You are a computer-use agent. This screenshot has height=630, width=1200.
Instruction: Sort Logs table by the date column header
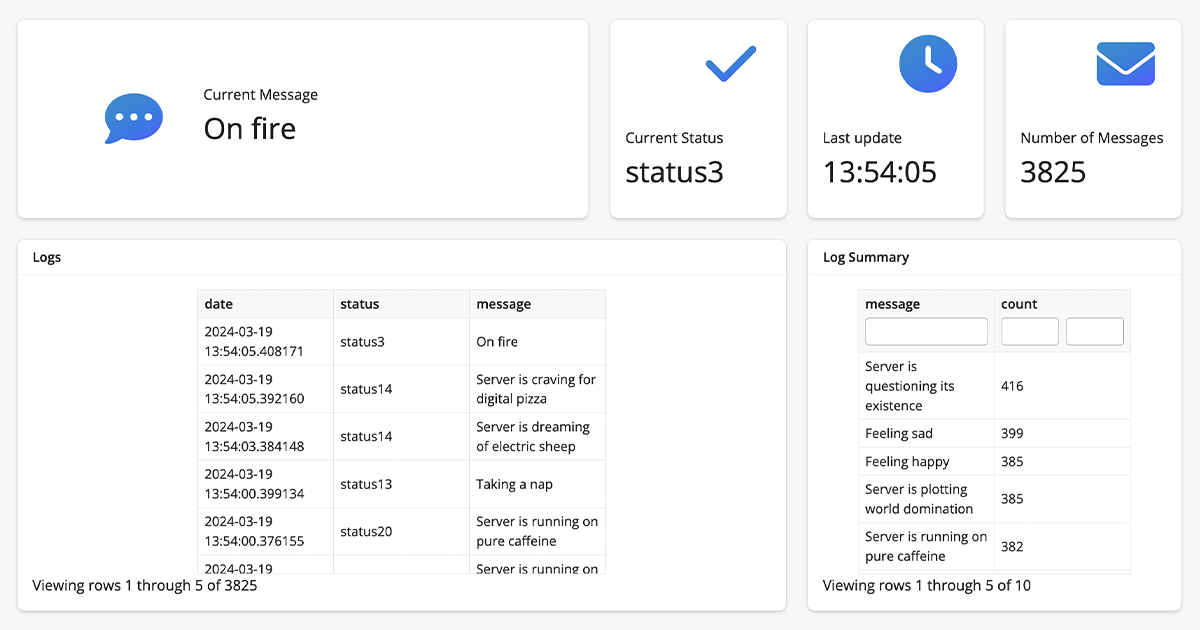coord(219,304)
